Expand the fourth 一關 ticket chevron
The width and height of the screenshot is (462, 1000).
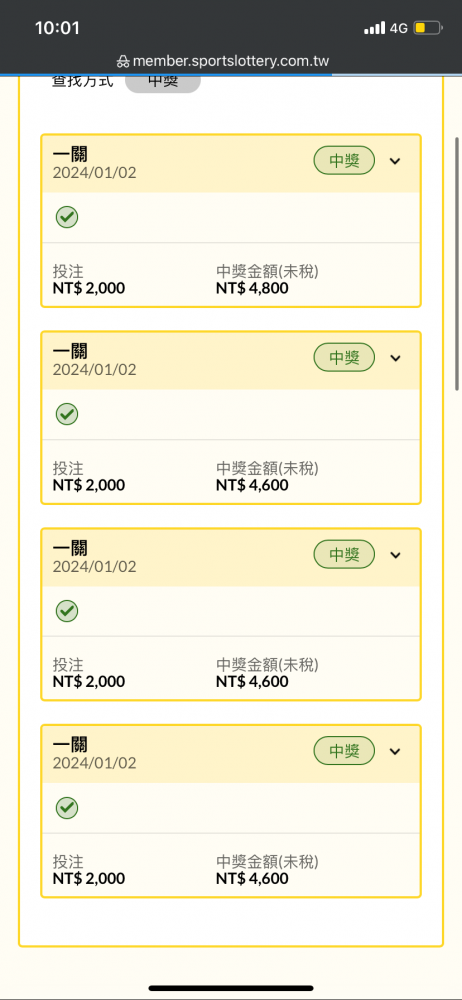pyautogui.click(x=395, y=751)
